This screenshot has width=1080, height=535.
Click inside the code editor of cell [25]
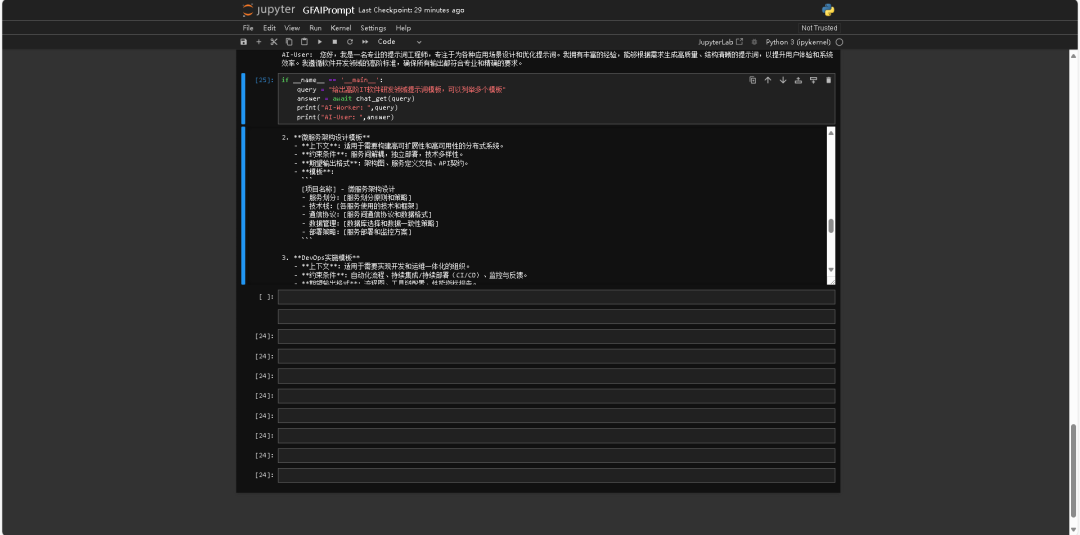pyautogui.click(x=557, y=98)
